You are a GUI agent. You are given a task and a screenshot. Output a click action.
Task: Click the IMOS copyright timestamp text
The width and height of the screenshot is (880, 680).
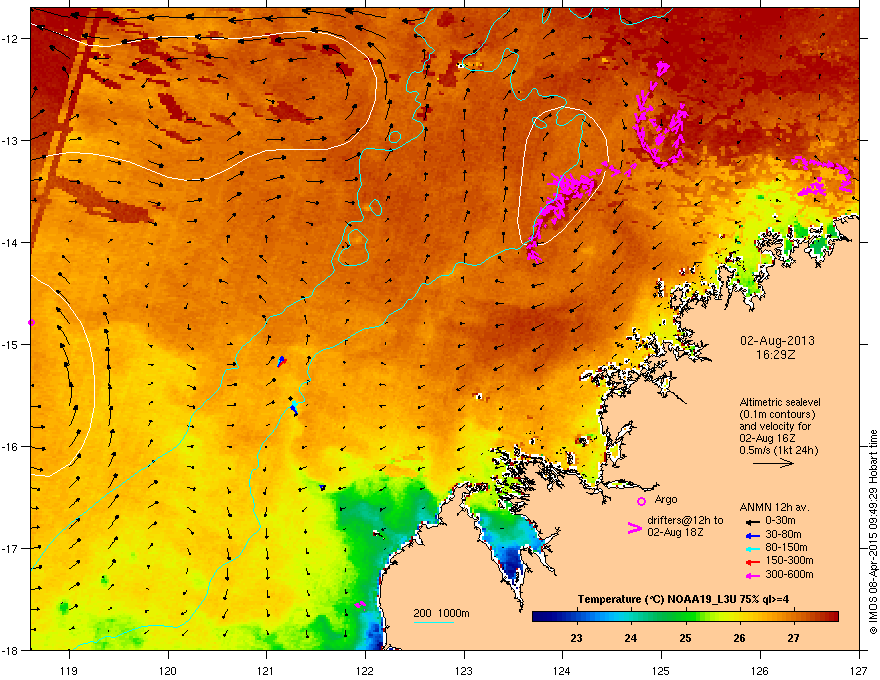pos(873,532)
